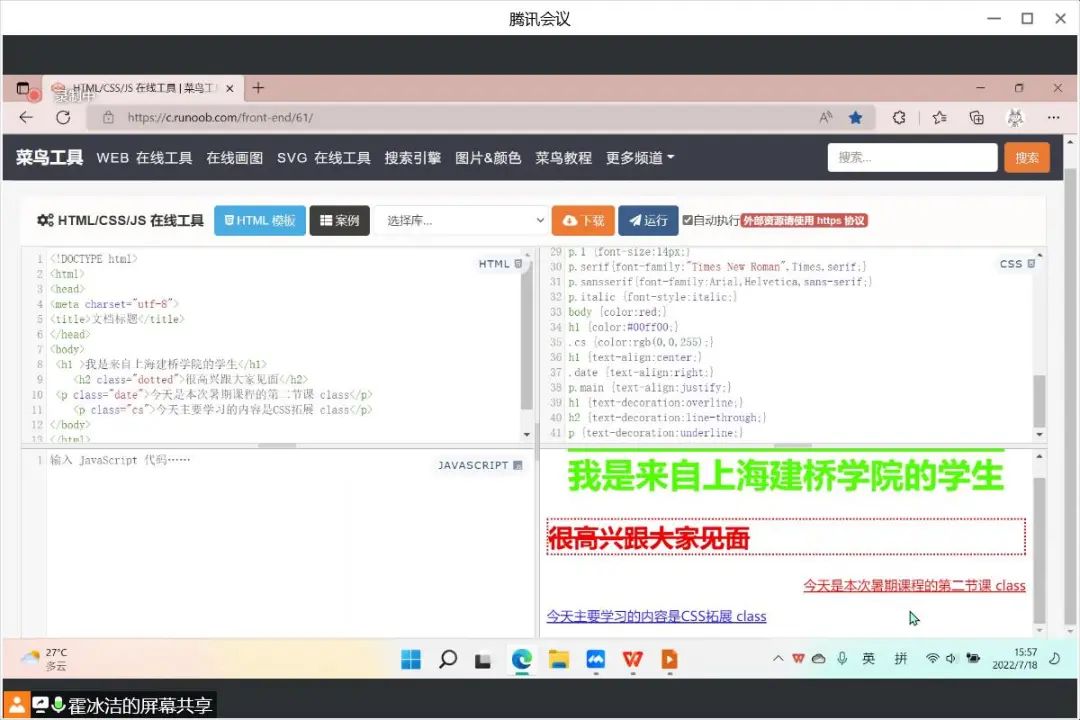Click the microphone icon in system tray
1080x720 pixels.
[842, 659]
